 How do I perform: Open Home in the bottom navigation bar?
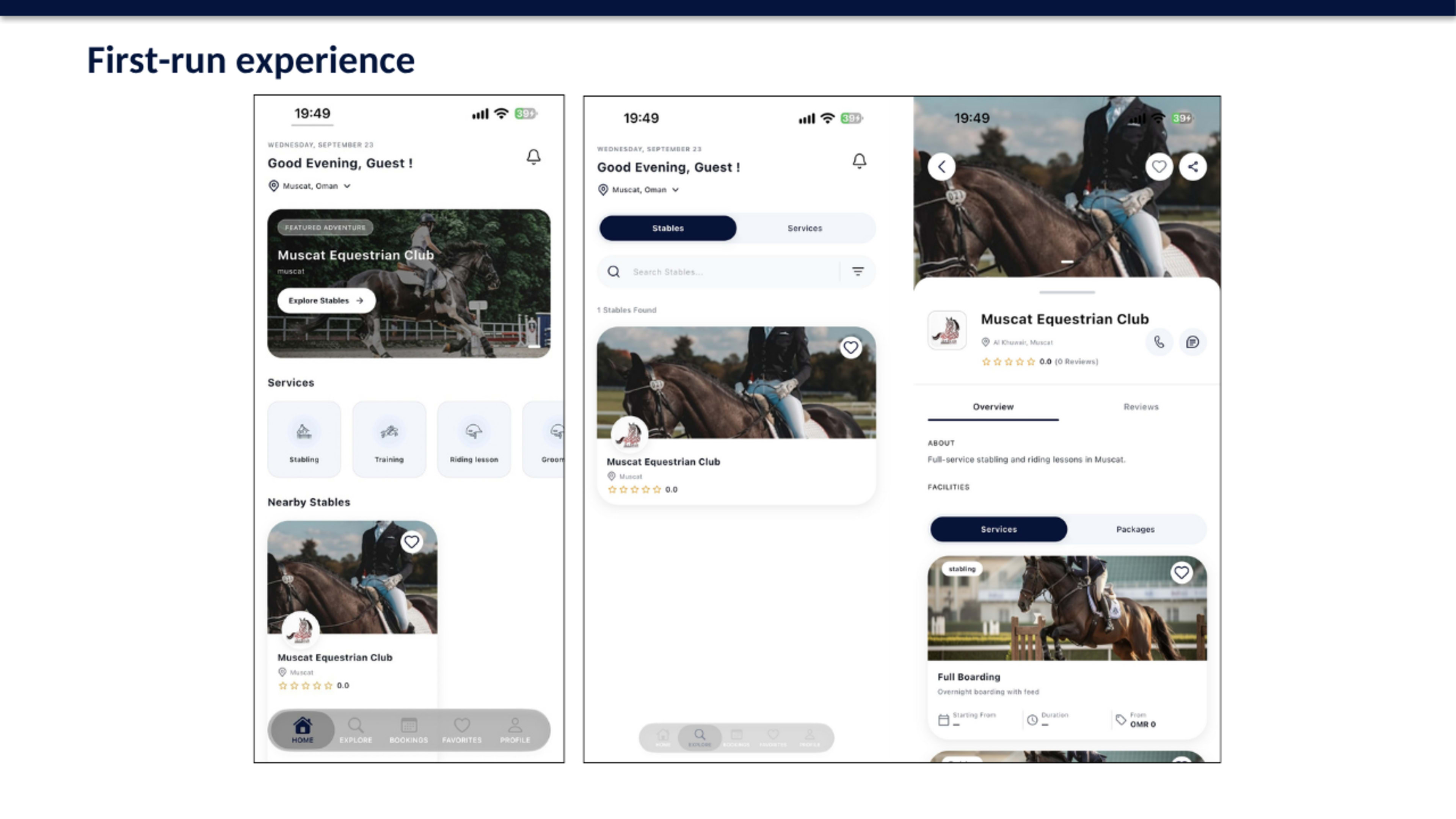303,730
